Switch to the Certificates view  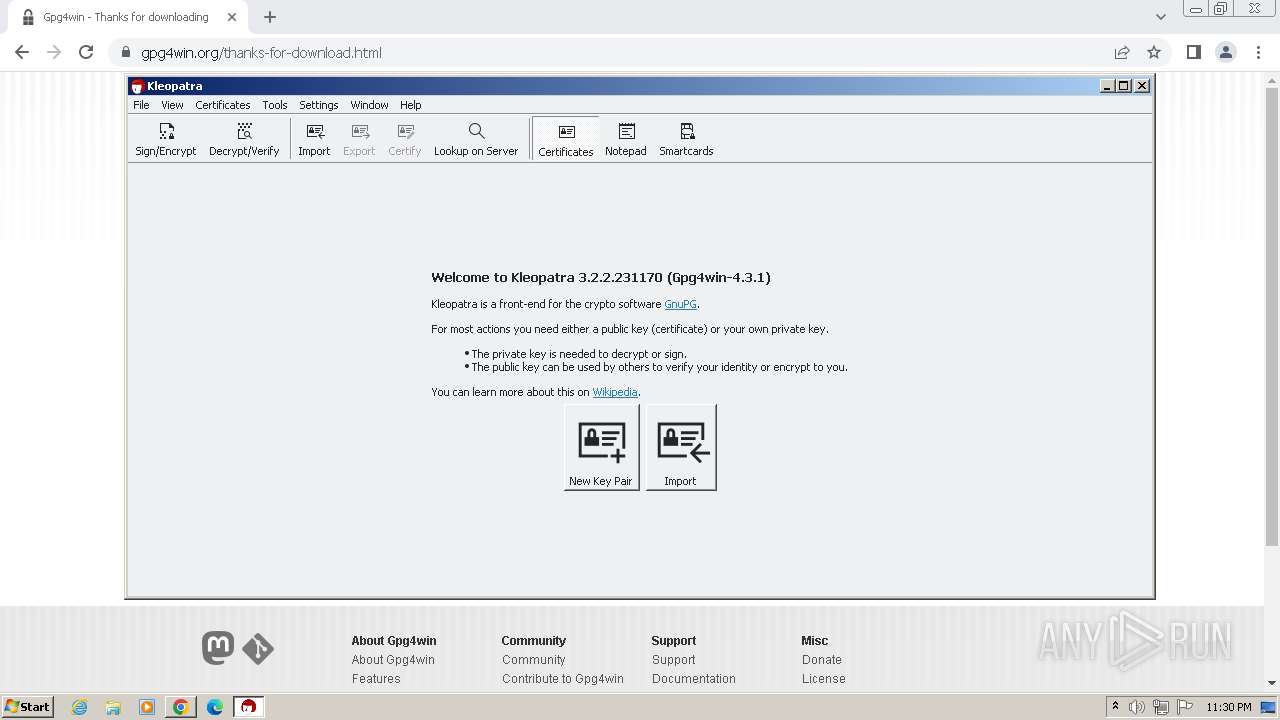[x=566, y=139]
